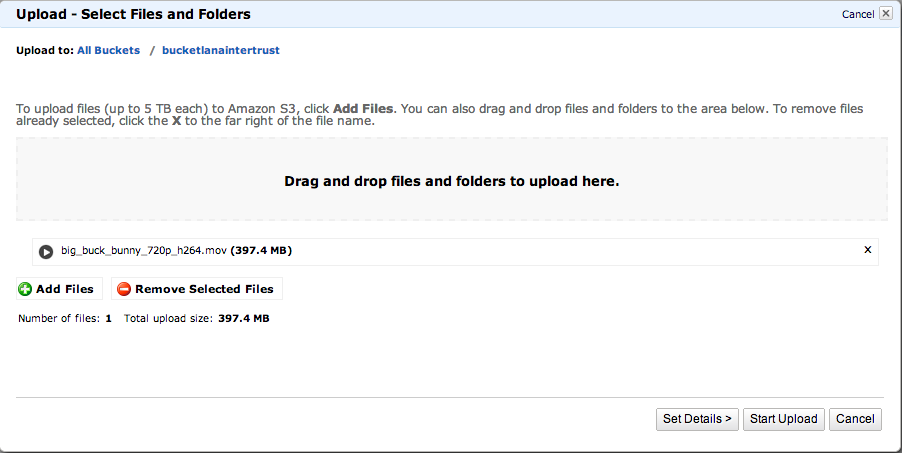Click the file size (397.4 MB) in the file row

pyautogui.click(x=262, y=250)
